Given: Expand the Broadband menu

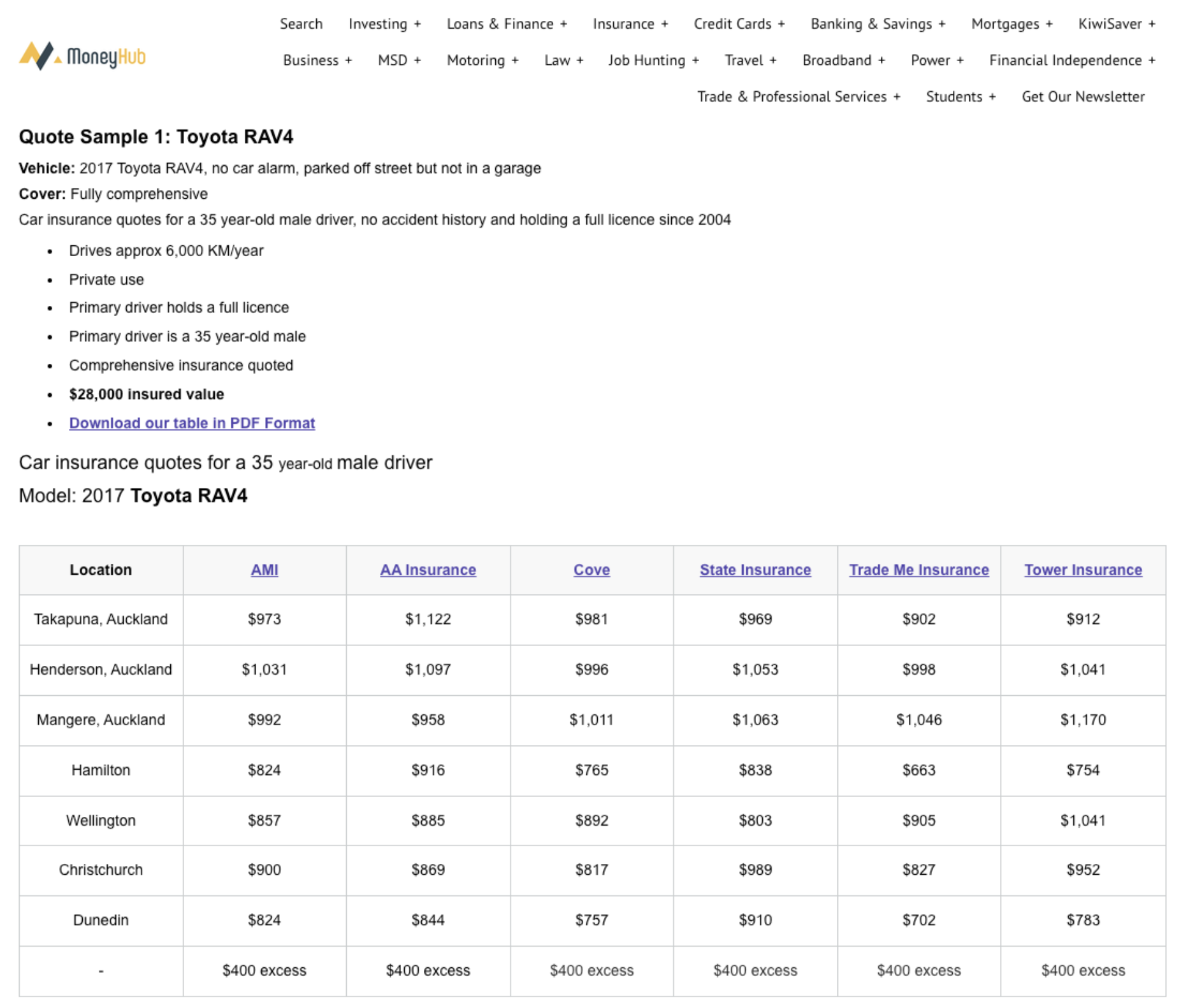Looking at the screenshot, I should 843,60.
